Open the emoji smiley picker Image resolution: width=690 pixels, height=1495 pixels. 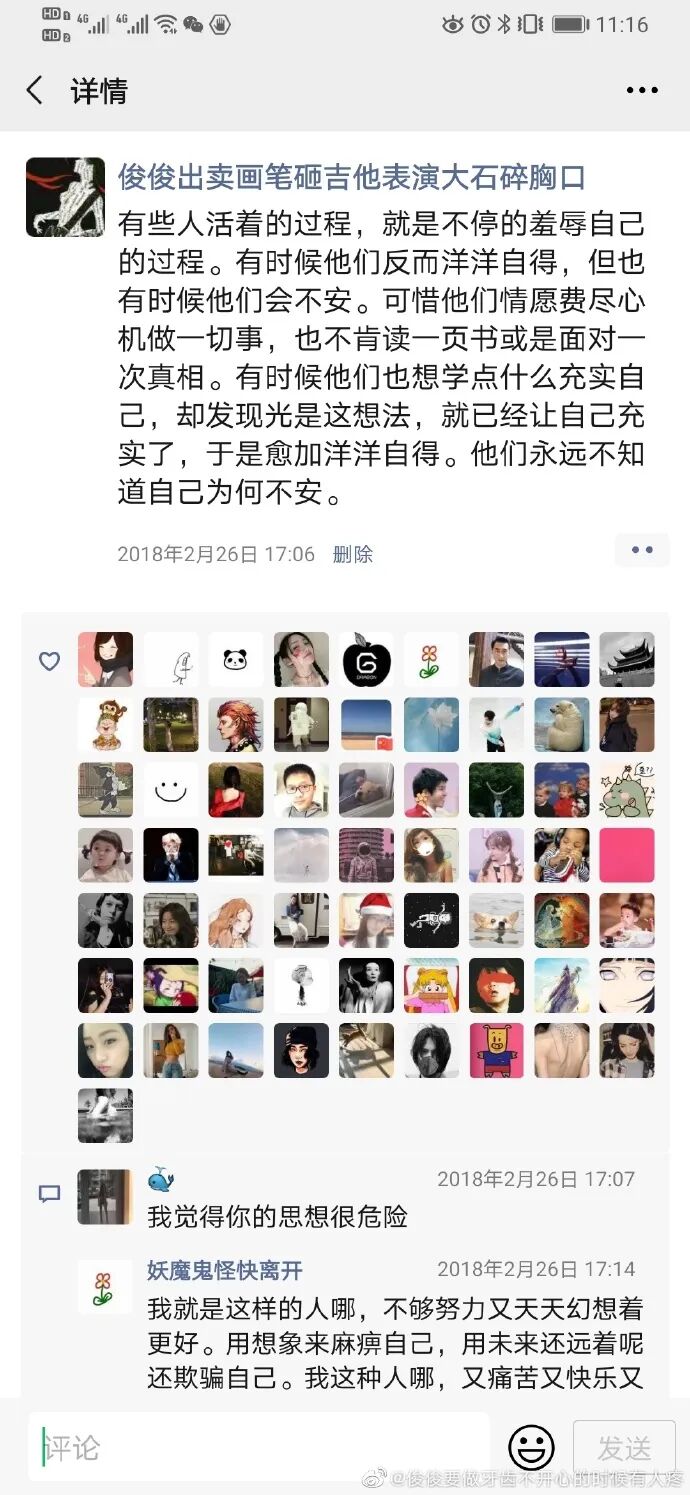coord(531,1447)
